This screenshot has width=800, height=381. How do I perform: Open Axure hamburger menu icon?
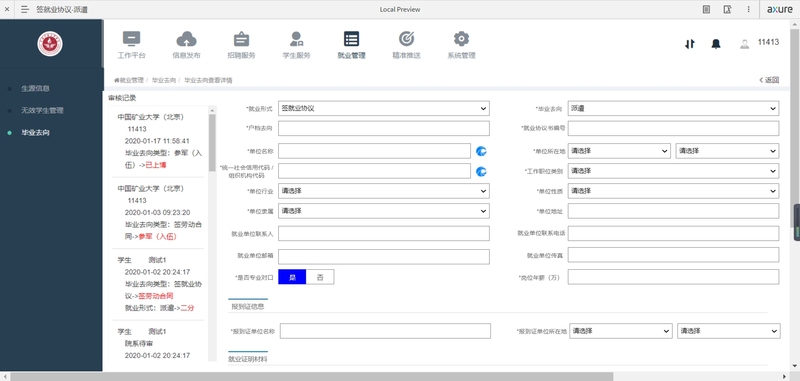pyautogui.click(x=24, y=9)
